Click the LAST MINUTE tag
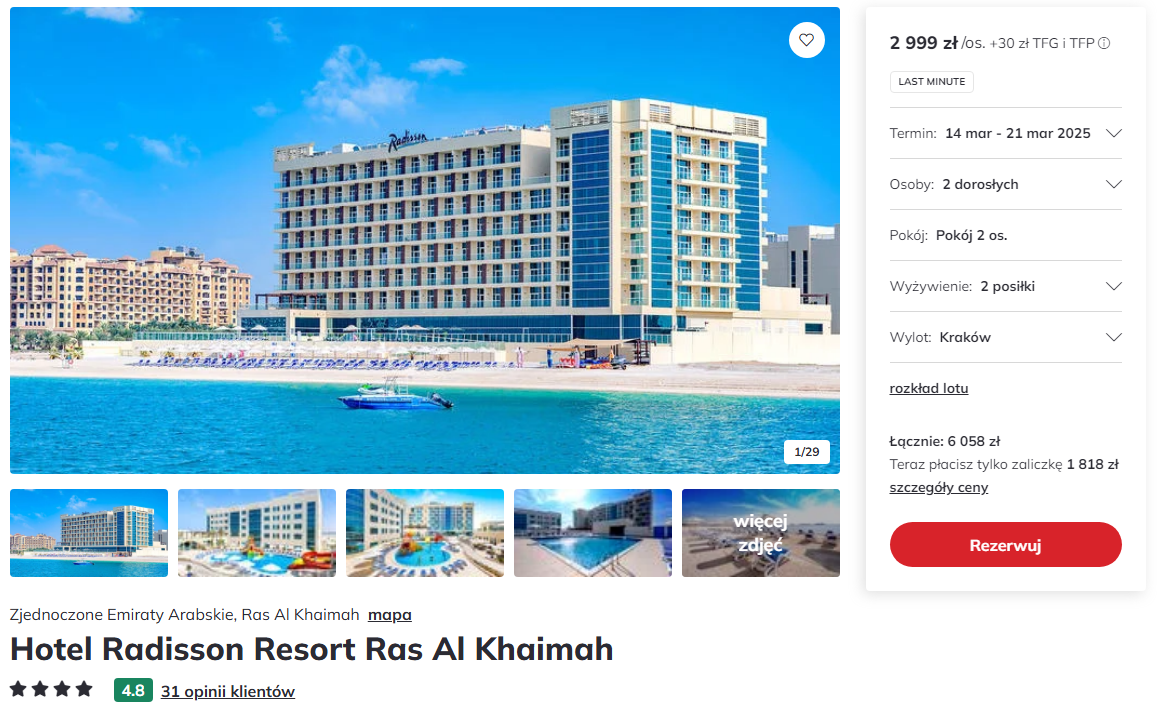 [931, 82]
